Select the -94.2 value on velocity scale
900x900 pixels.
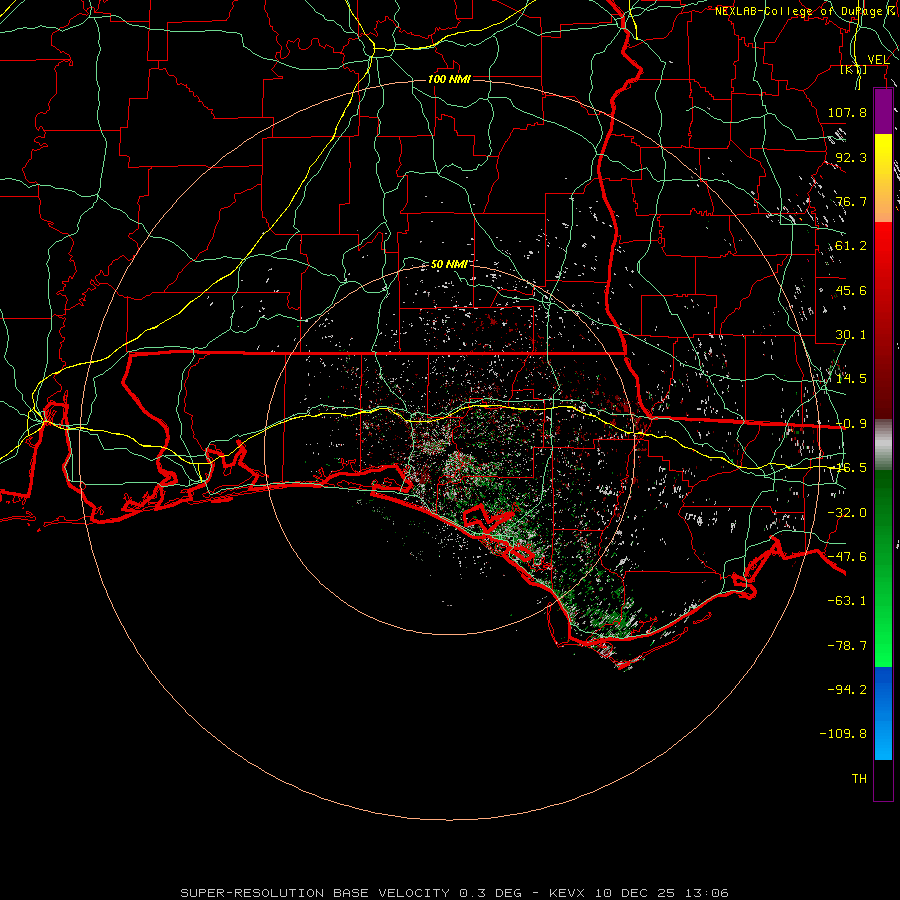click(x=847, y=690)
